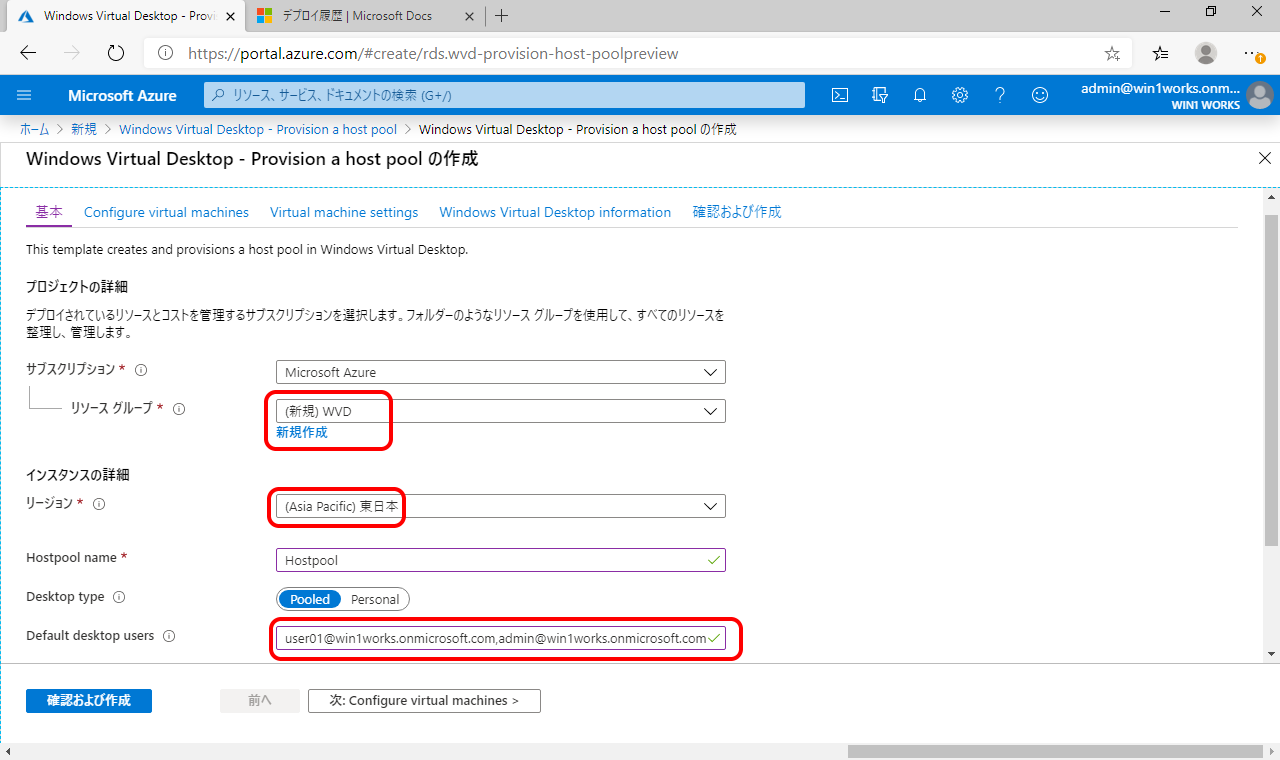Viewport: 1280px width, 760px height.
Task: Open portal settings gear
Action: [x=960, y=95]
